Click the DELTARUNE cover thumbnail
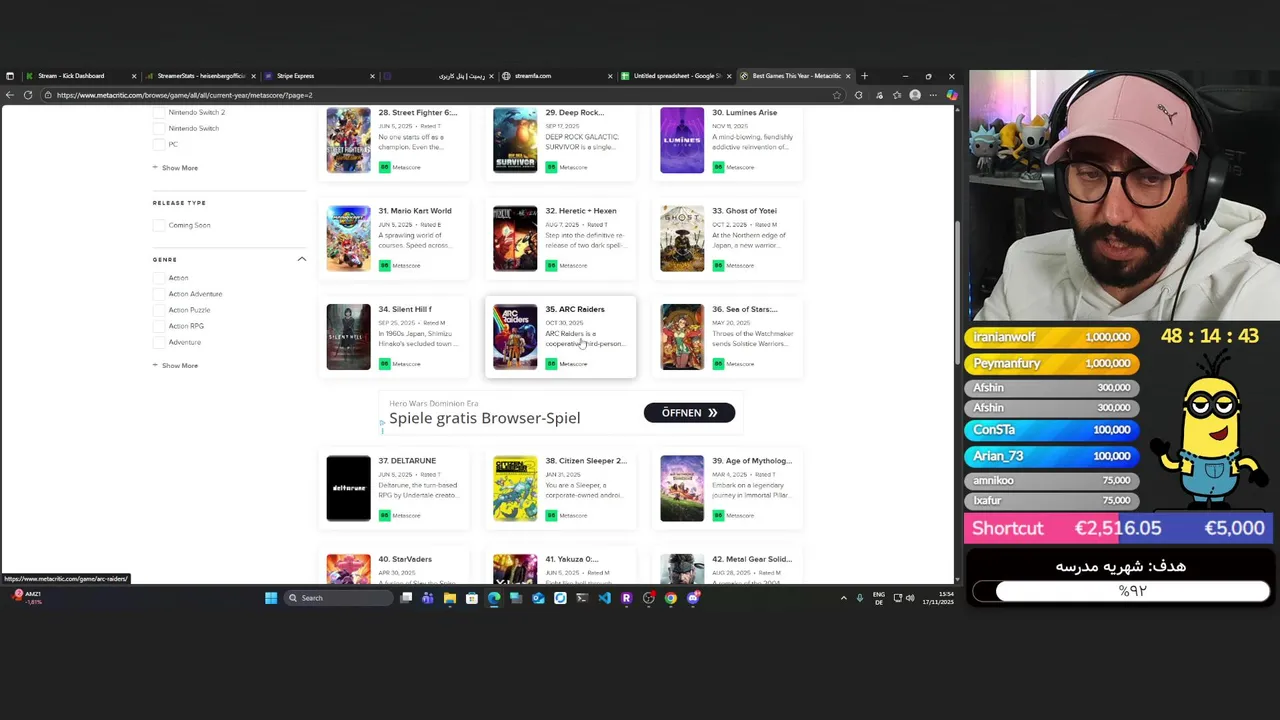Viewport: 1280px width, 720px height. pyautogui.click(x=348, y=488)
